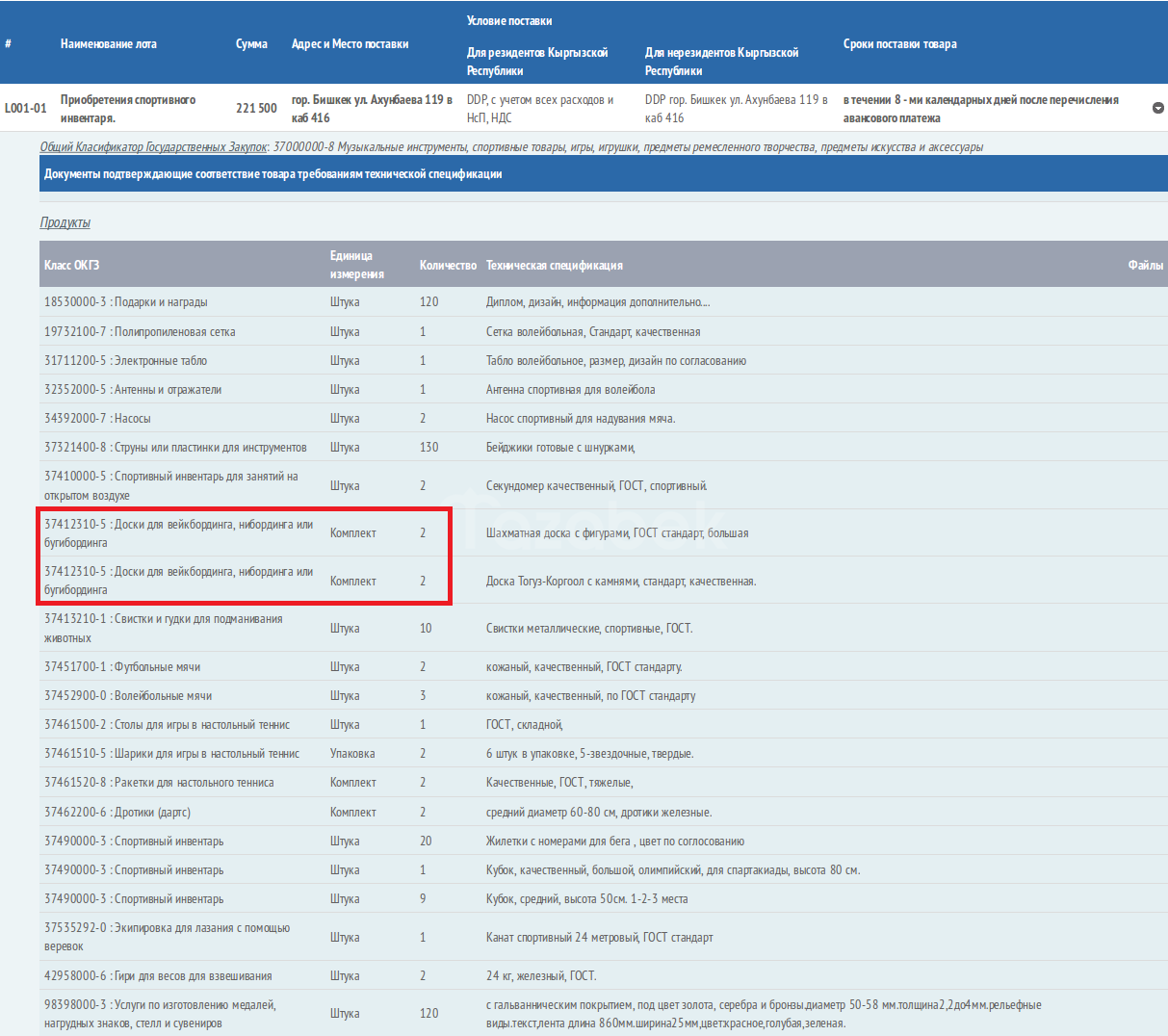Click specification Кубок средний высота 50см
Screen dimensions: 1168x1036
(586, 898)
